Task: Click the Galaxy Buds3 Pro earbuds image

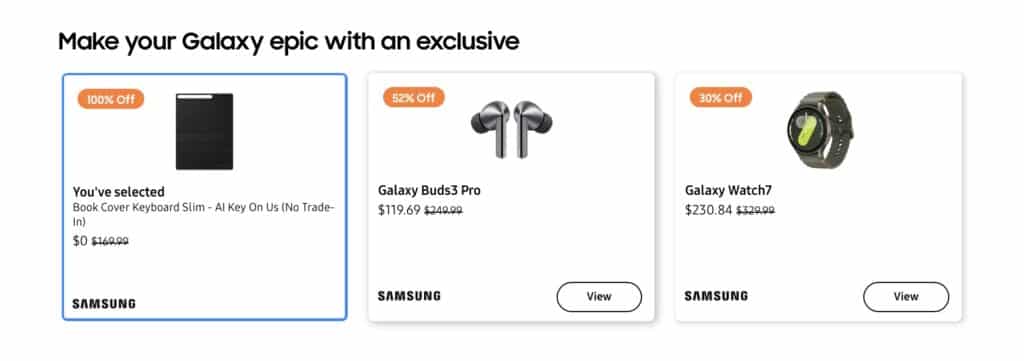Action: (511, 129)
